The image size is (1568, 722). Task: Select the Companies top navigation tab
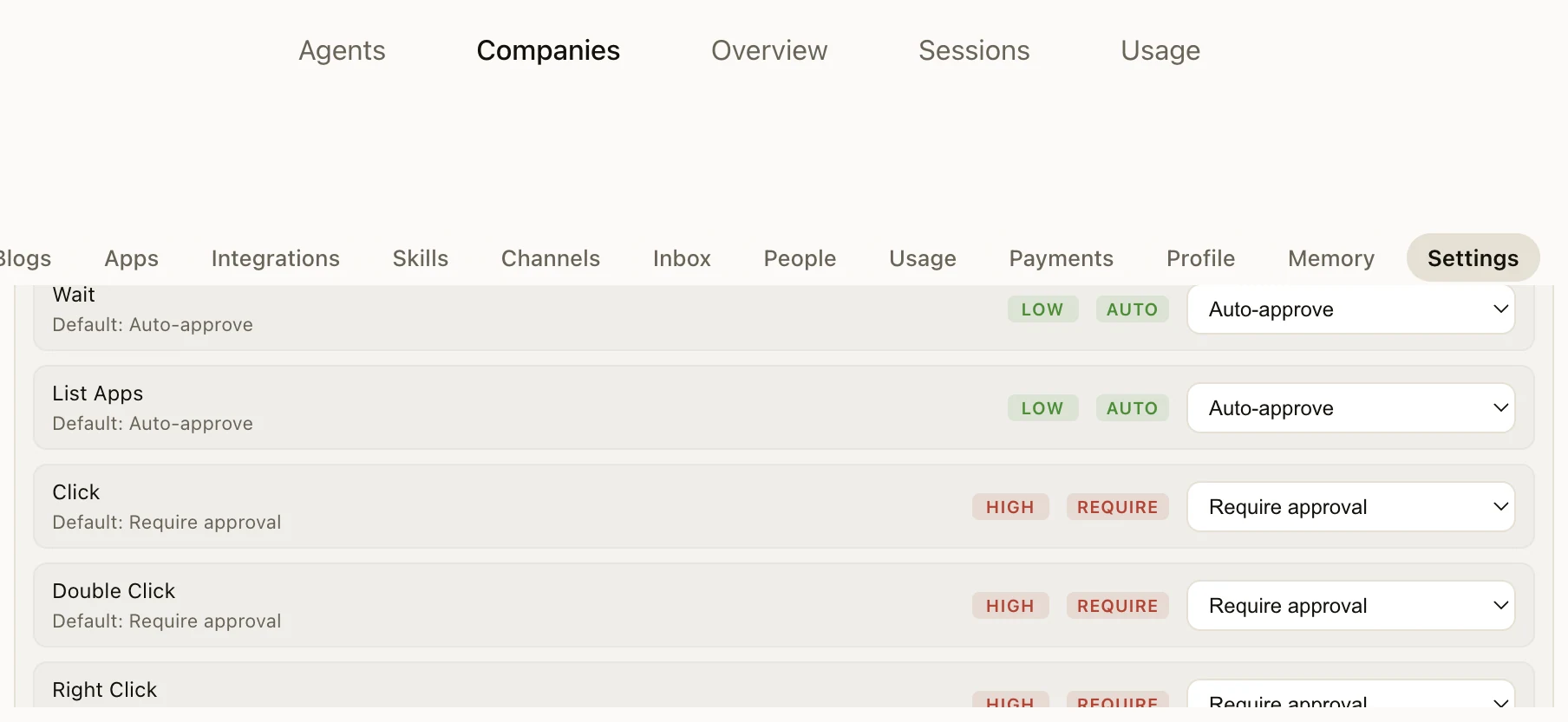[548, 50]
